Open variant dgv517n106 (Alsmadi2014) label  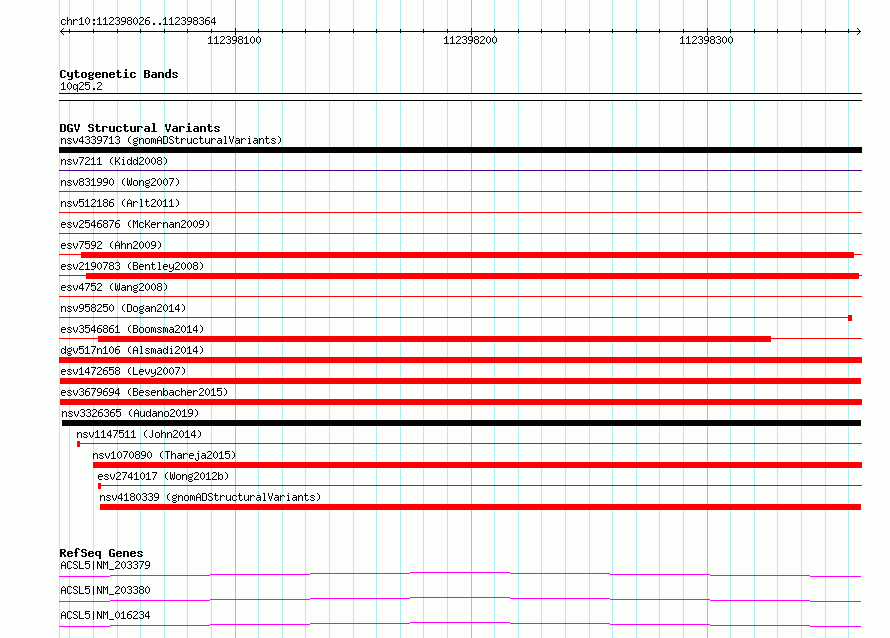coord(132,350)
